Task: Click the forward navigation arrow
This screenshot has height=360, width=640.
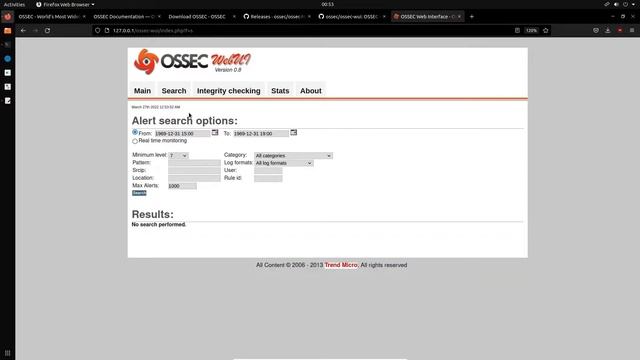Action: (x=36, y=31)
